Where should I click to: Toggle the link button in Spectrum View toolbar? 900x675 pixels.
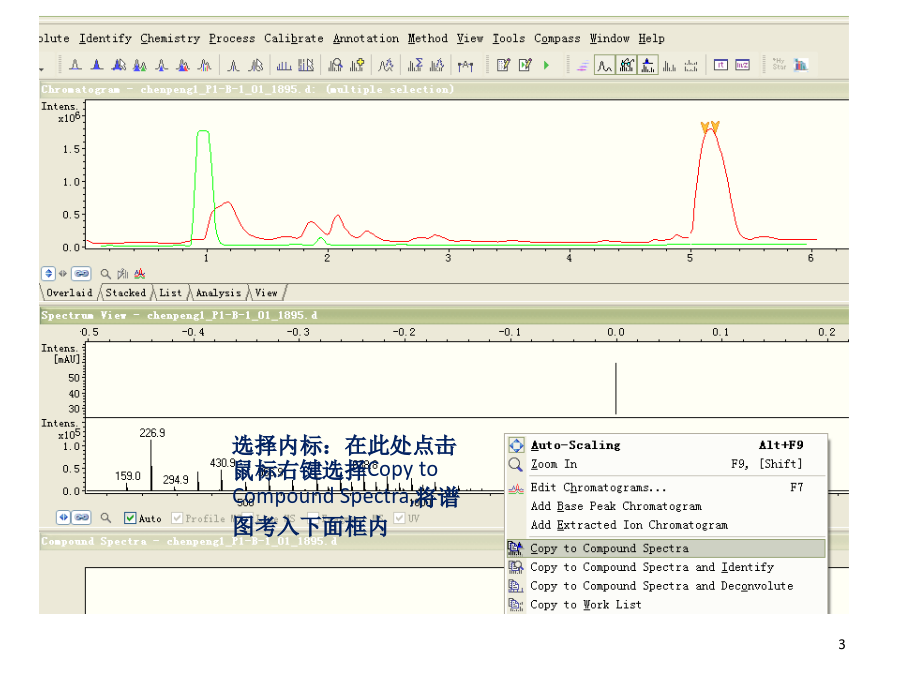[82, 517]
